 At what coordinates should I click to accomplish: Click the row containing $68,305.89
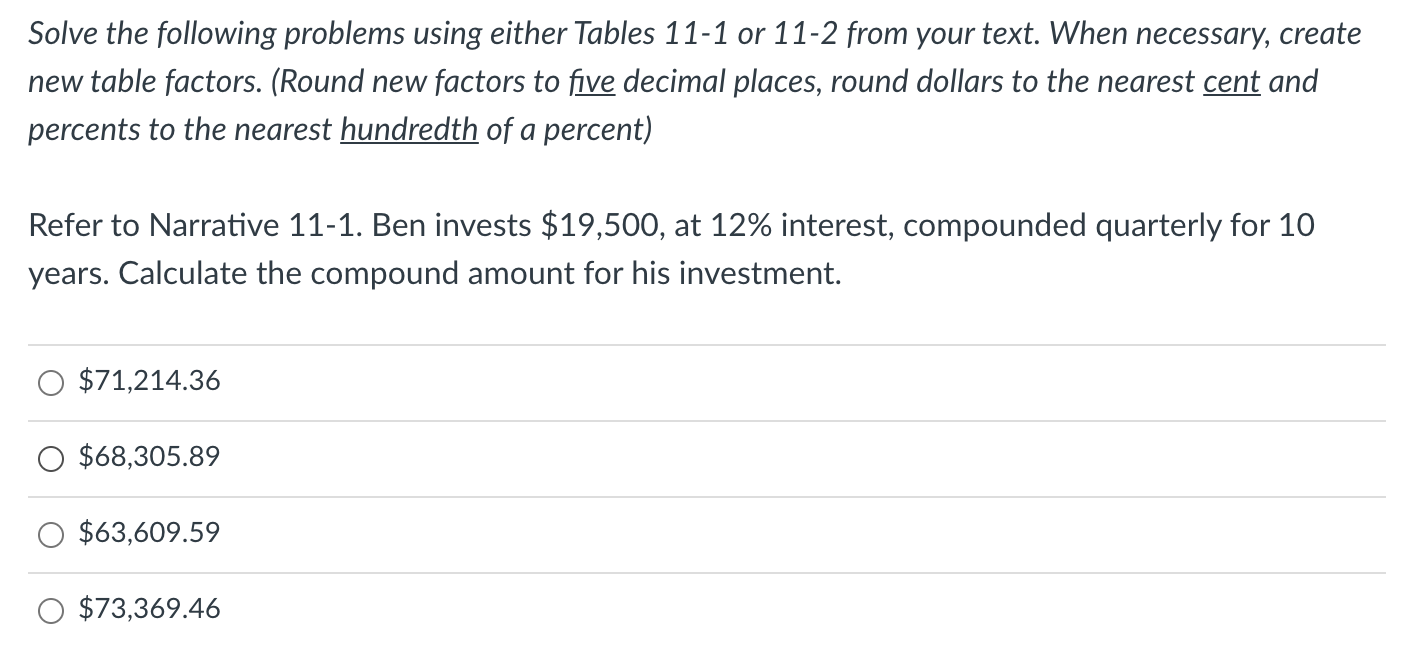[400, 457]
